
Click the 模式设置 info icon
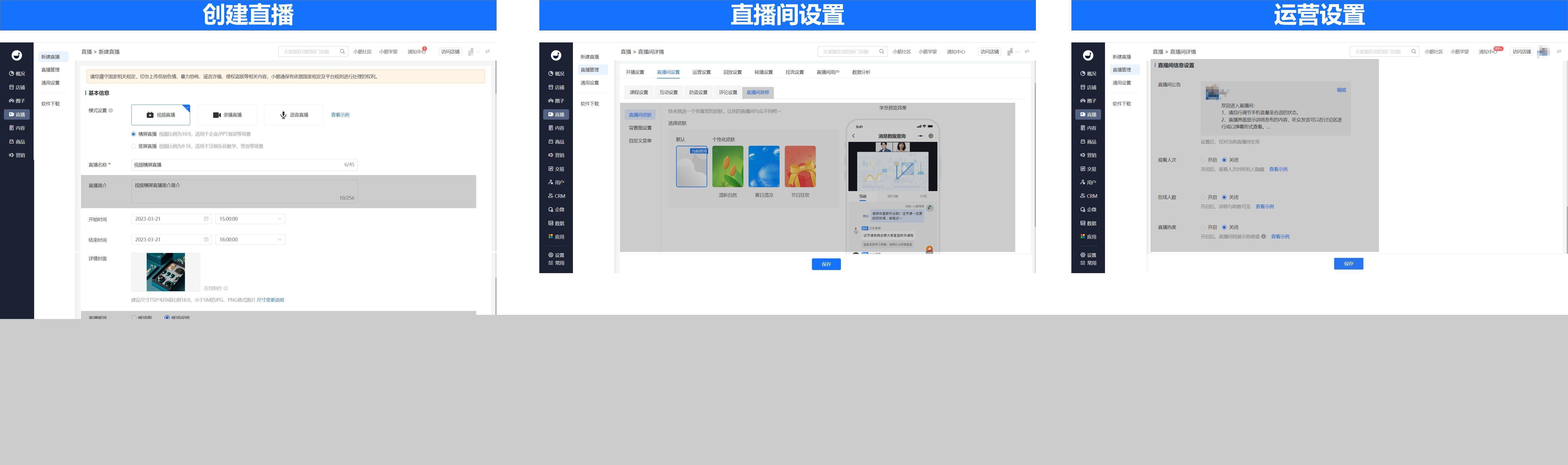[x=111, y=110]
